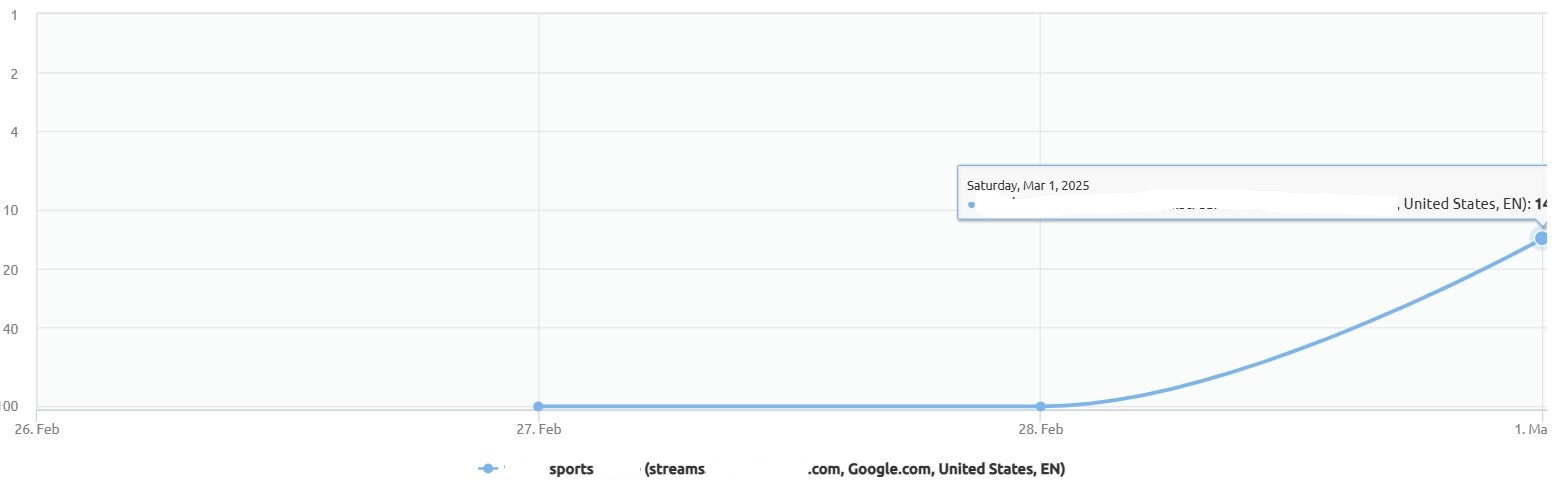Click the data point at 28 Feb
This screenshot has height=486, width=1565.
pos(1040,406)
